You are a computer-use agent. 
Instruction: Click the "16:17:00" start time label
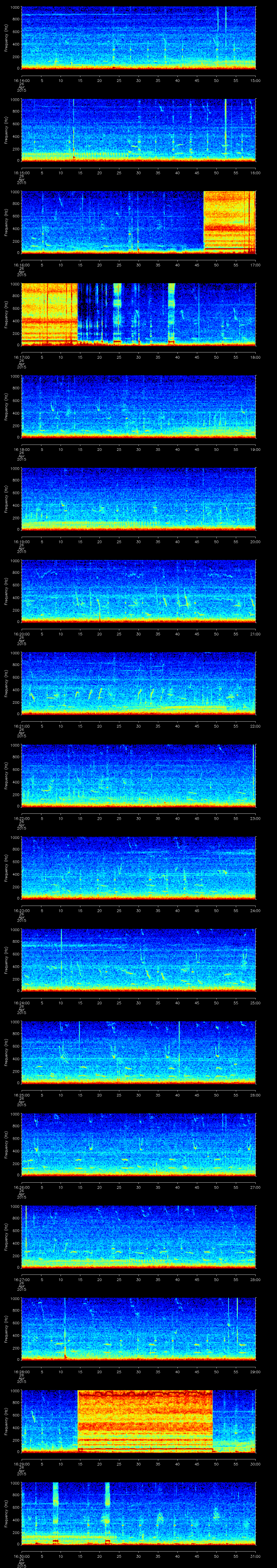coord(21,357)
